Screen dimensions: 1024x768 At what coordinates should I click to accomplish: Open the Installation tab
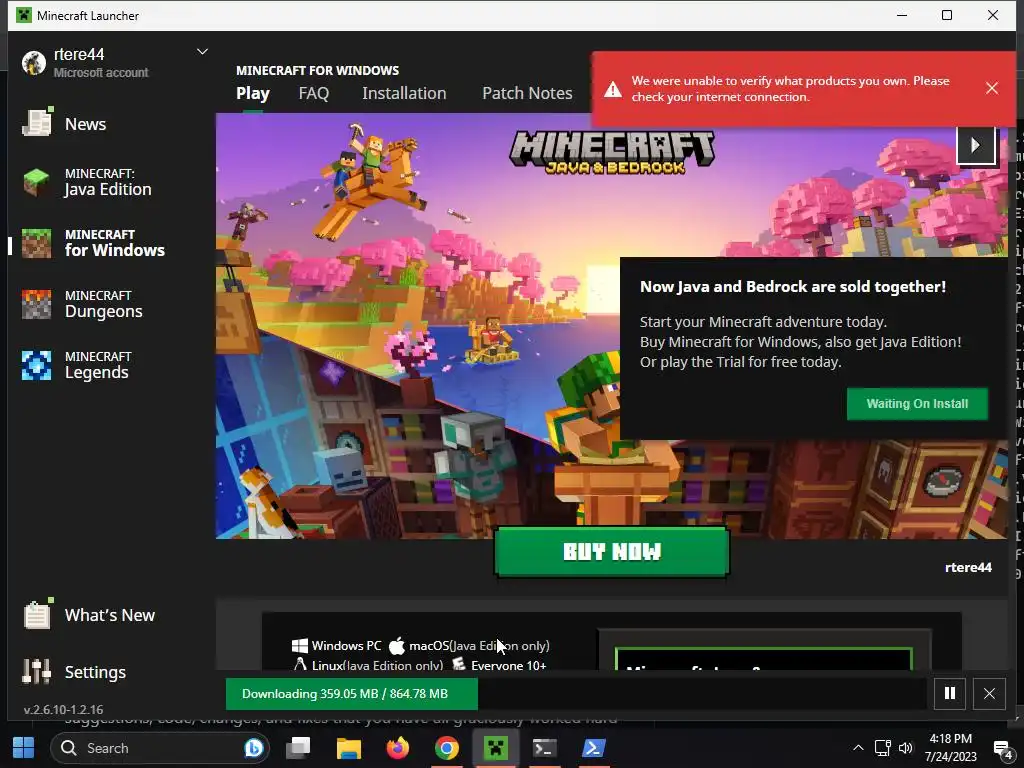[x=404, y=93]
